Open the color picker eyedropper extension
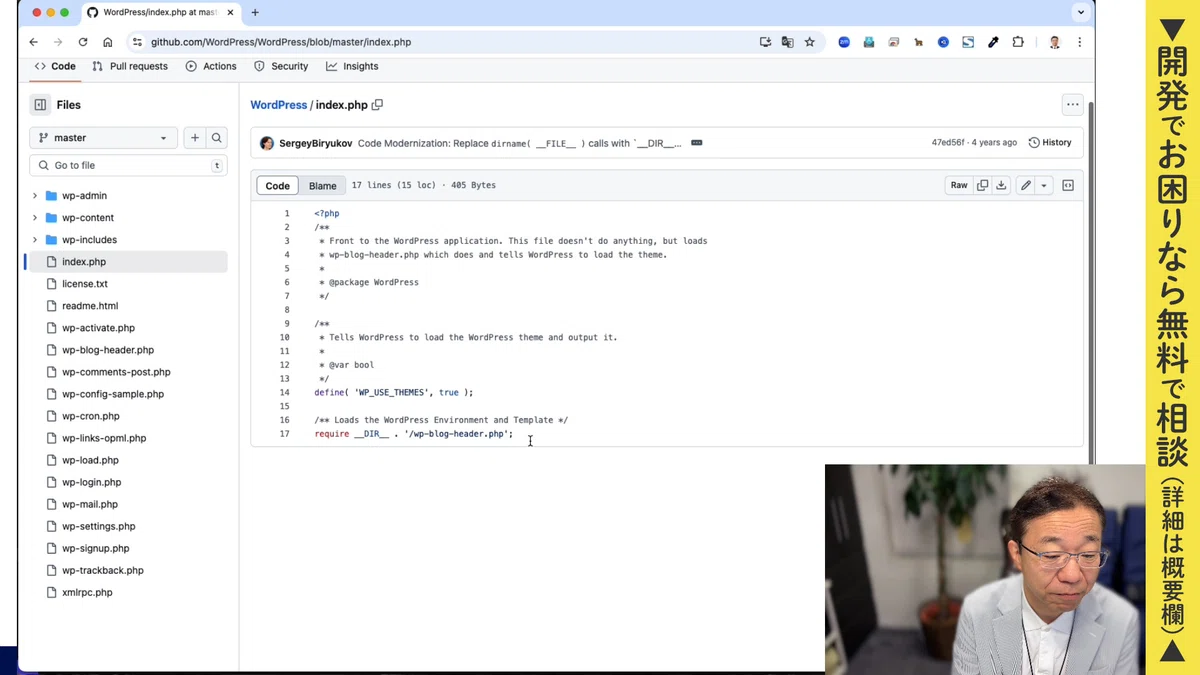Viewport: 1200px width, 675px height. (x=993, y=42)
